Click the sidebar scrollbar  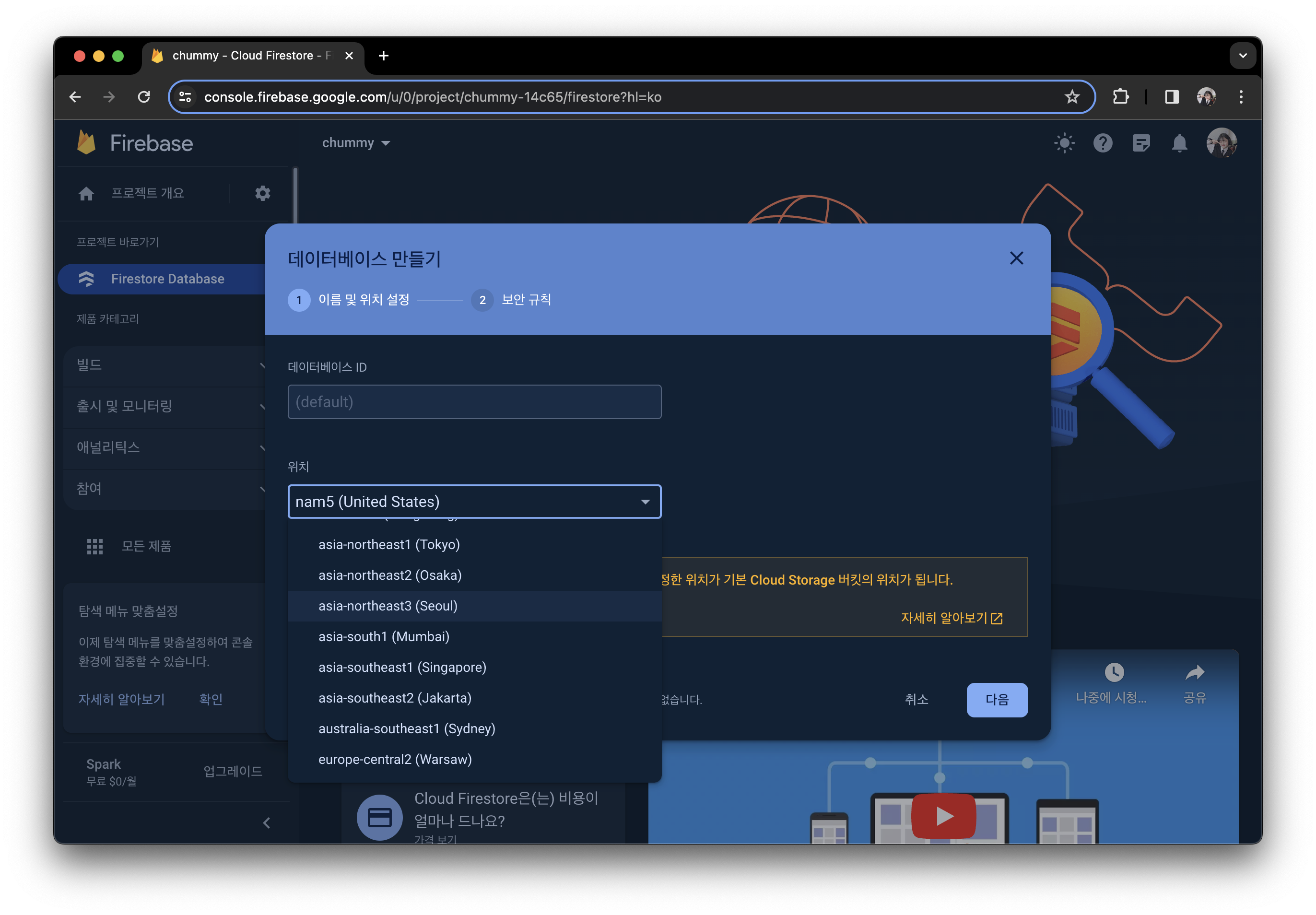[295, 196]
